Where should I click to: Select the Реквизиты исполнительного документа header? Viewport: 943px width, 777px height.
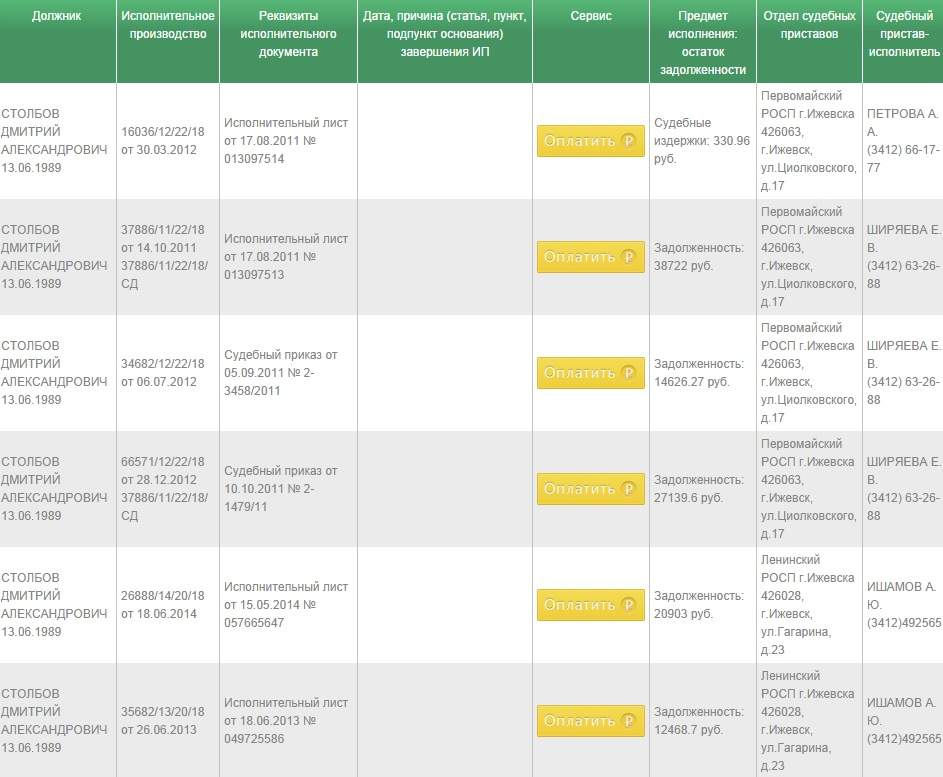pos(288,34)
